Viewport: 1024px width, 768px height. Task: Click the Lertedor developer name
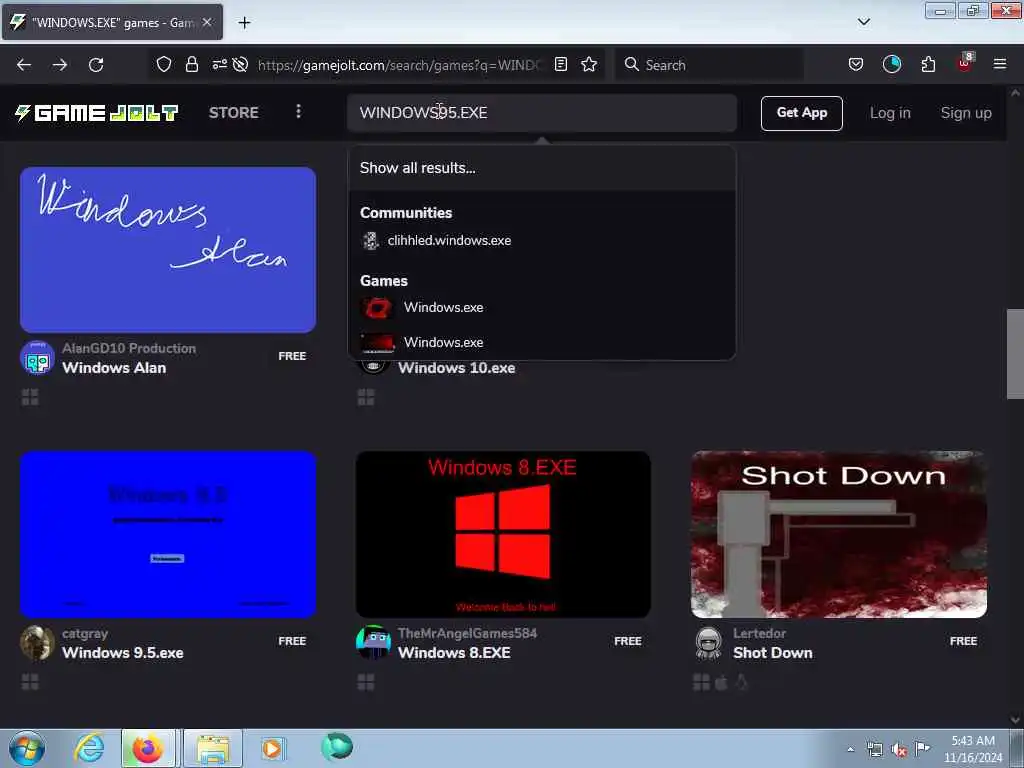[x=760, y=633]
